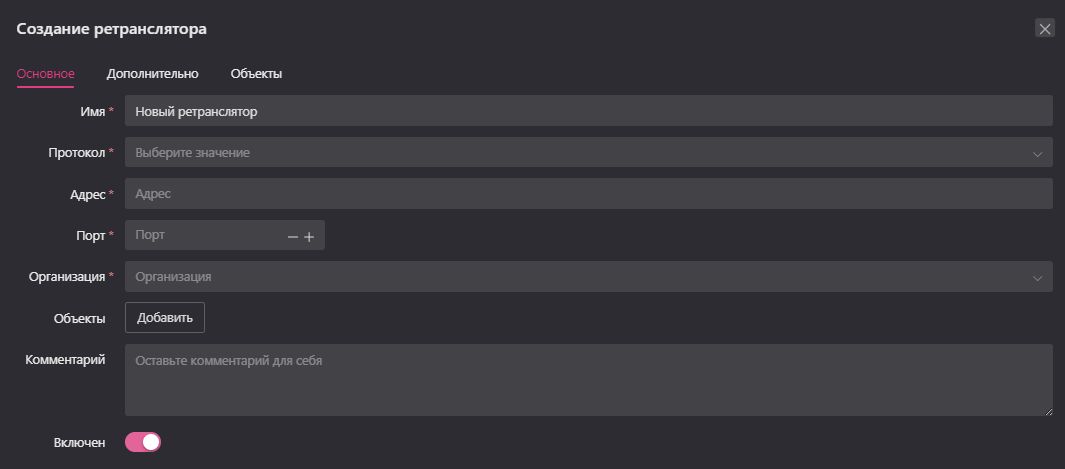This screenshot has height=469, width=1065.
Task: Increase the Порт value with plus icon
Action: tap(309, 237)
